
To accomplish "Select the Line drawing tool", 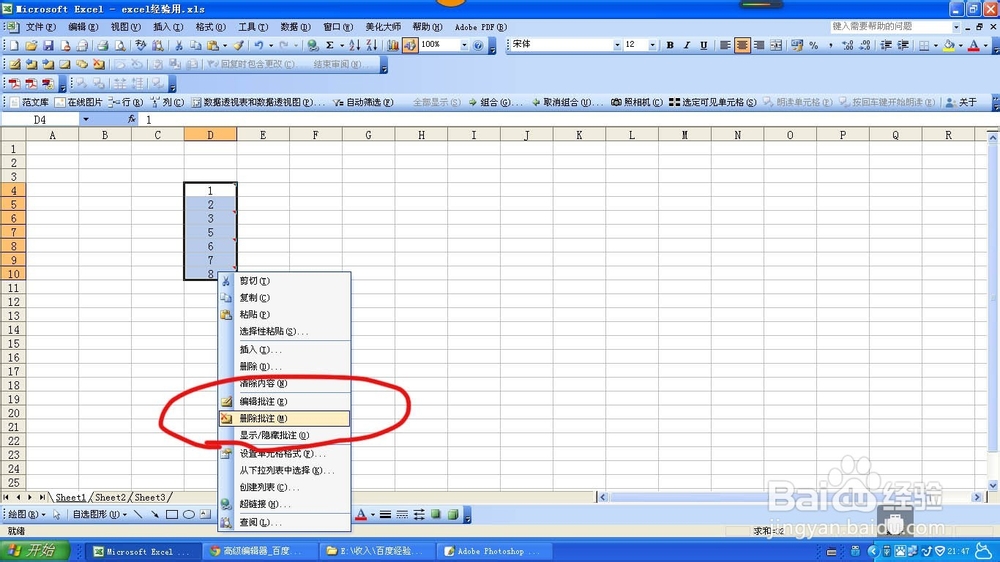I will click(138, 514).
